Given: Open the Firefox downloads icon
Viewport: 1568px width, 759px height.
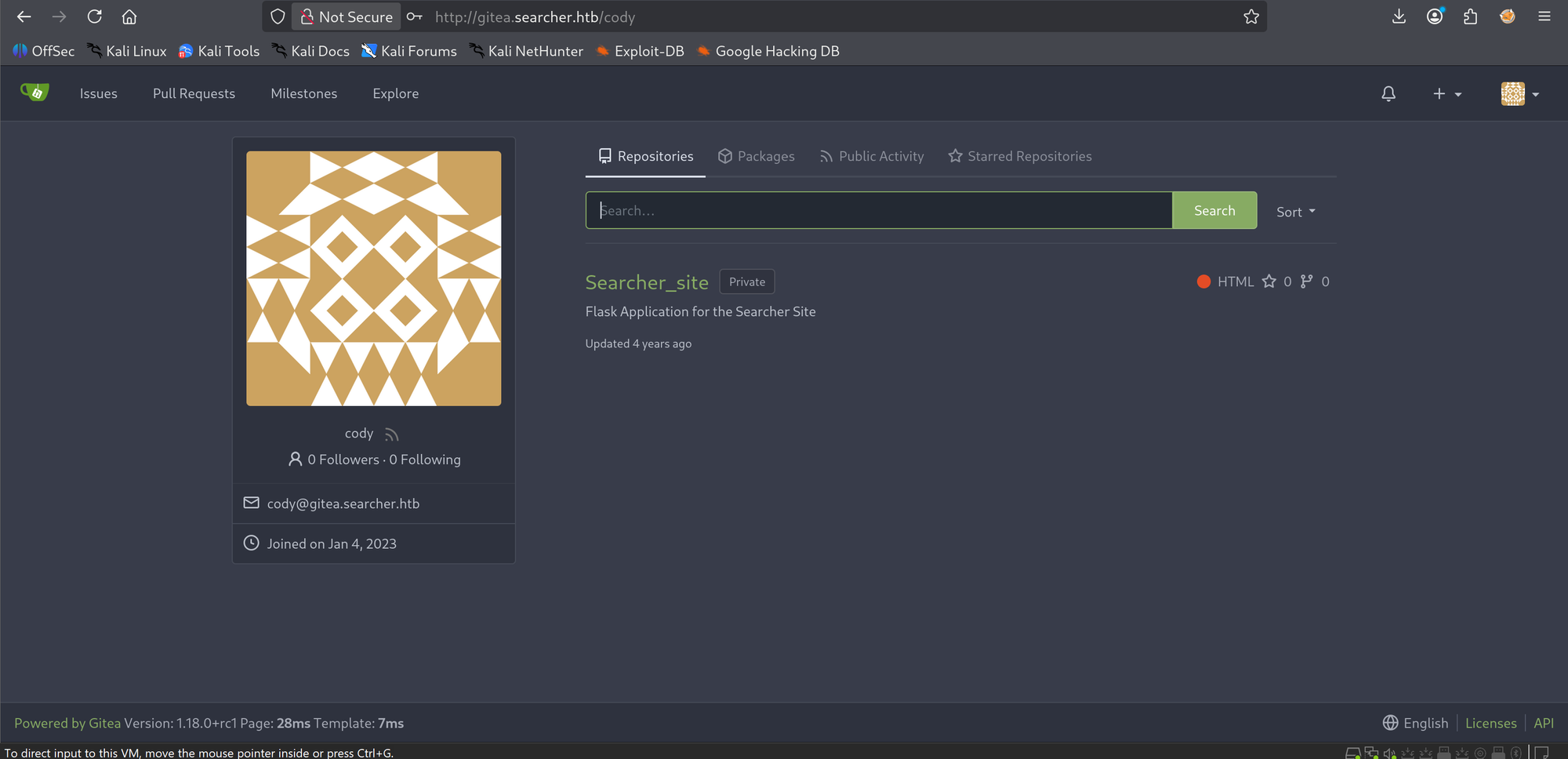Looking at the screenshot, I should pos(1399,16).
